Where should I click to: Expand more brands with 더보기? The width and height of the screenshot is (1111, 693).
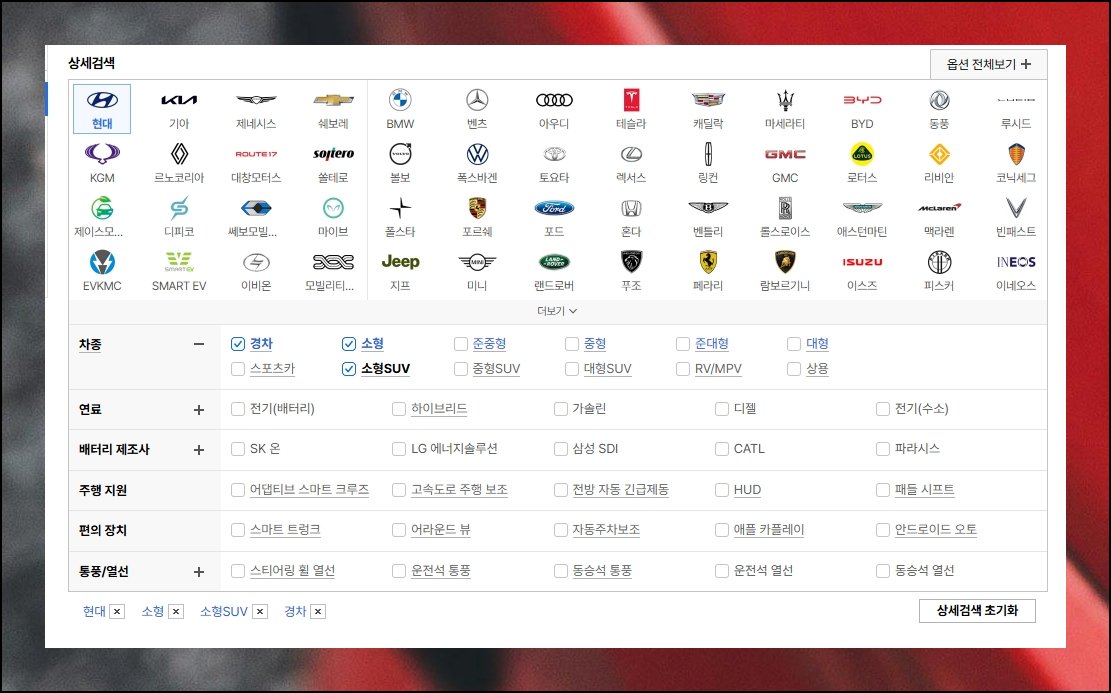(557, 311)
